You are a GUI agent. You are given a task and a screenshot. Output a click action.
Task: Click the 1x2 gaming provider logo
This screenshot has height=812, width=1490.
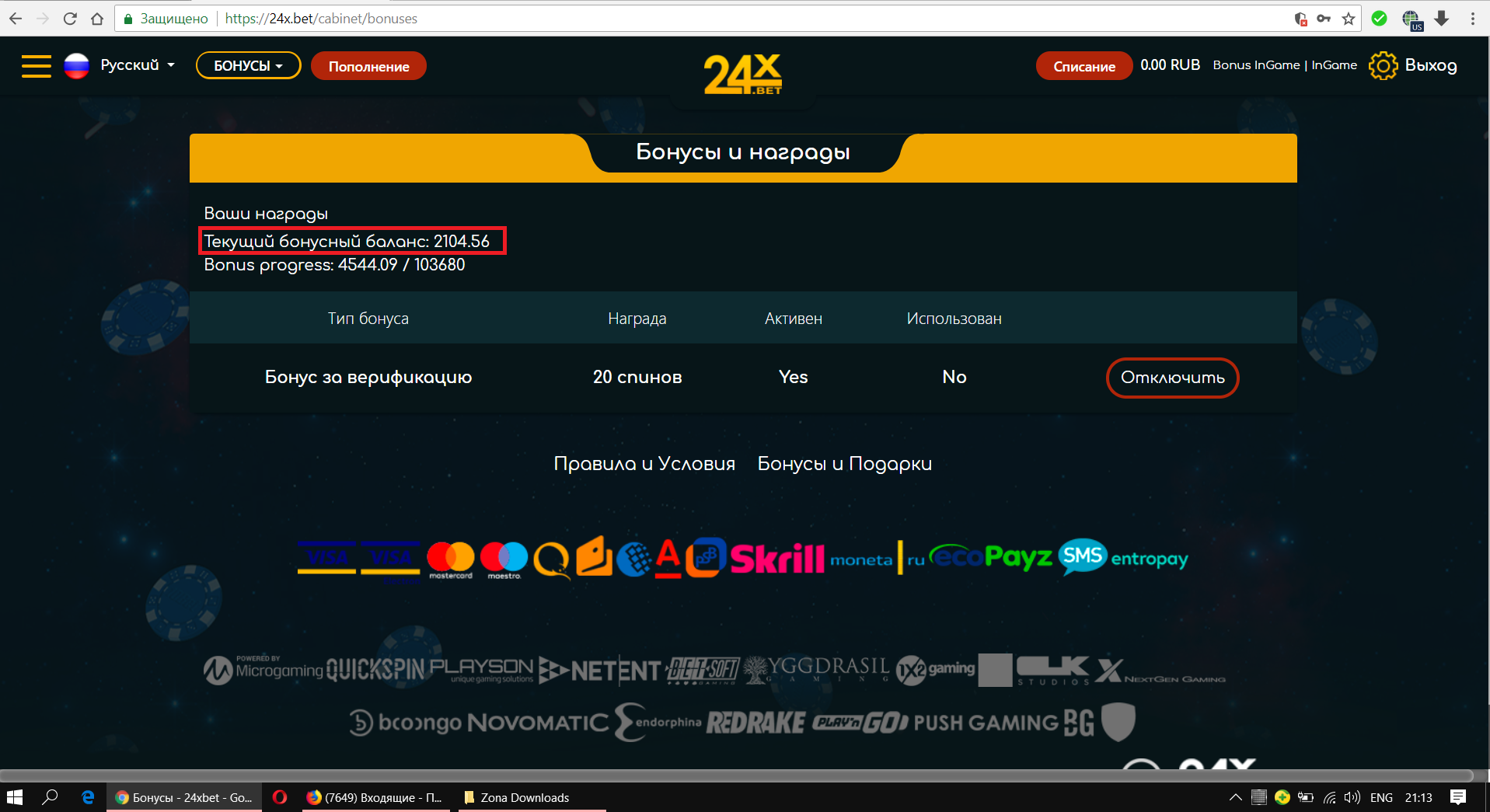point(935,670)
